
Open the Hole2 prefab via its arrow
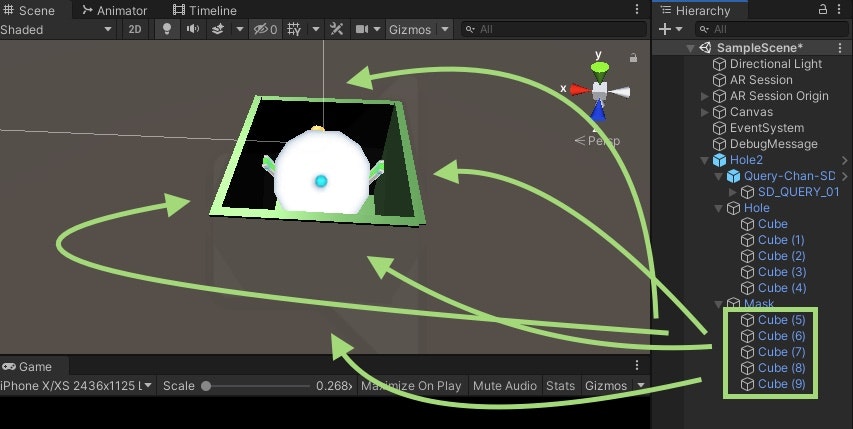coord(845,160)
